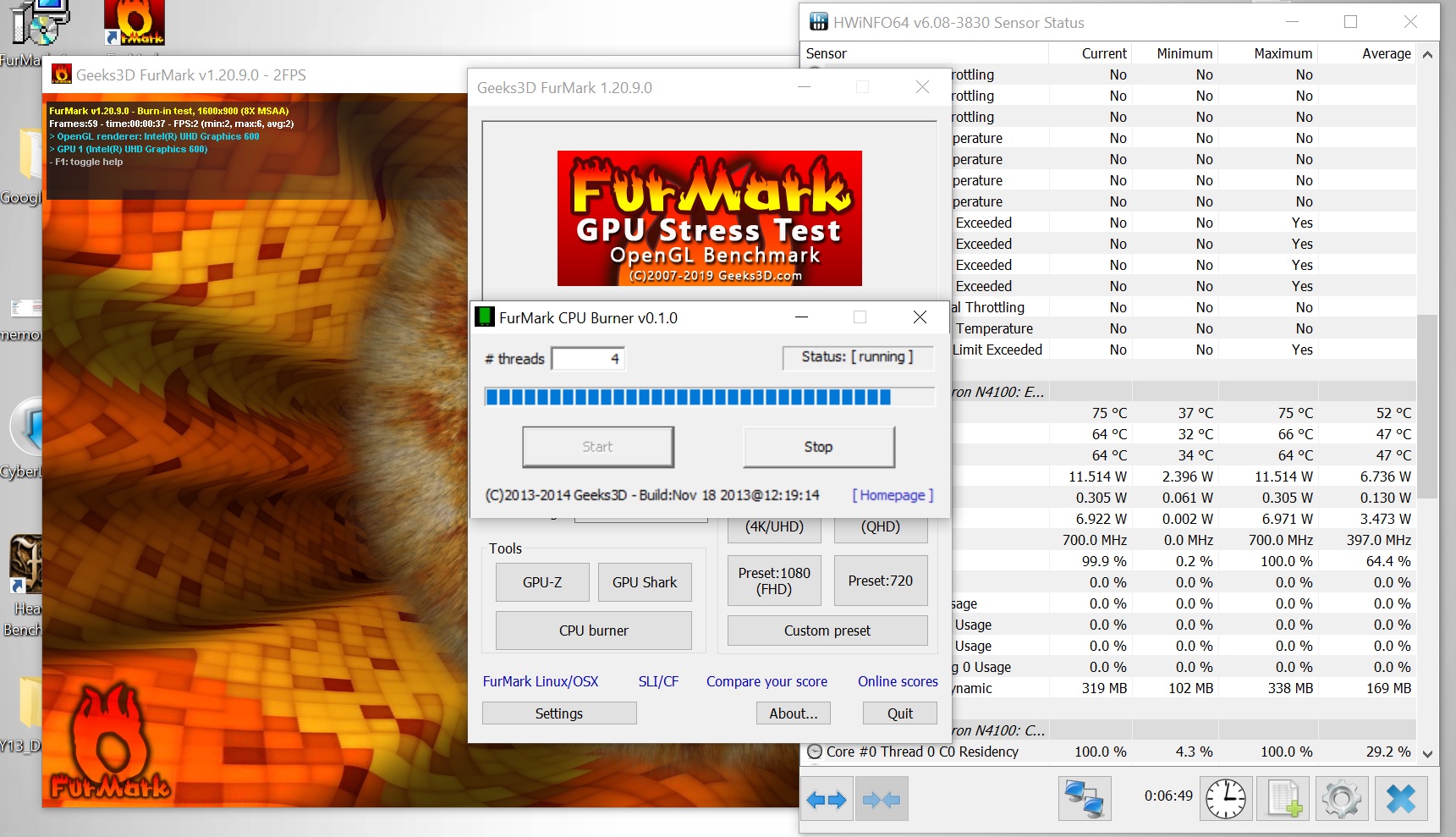Run the Preset:720 benchmark
The image size is (1456, 837).
tap(881, 581)
